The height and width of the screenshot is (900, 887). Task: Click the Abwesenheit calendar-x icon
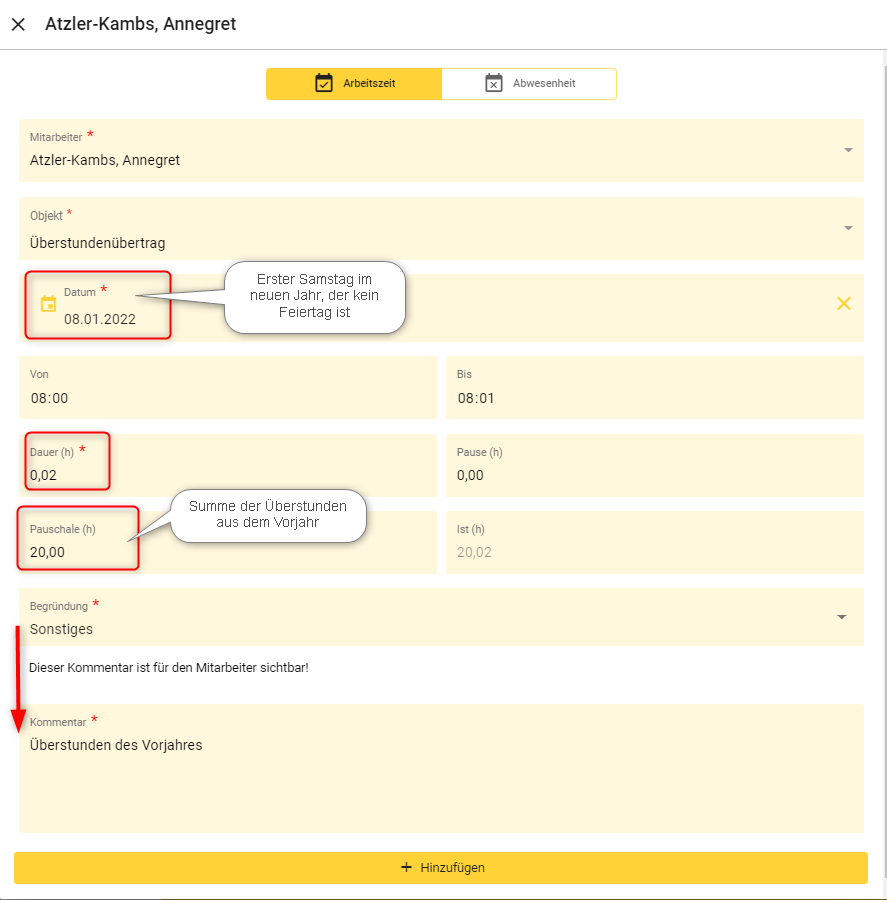click(493, 83)
